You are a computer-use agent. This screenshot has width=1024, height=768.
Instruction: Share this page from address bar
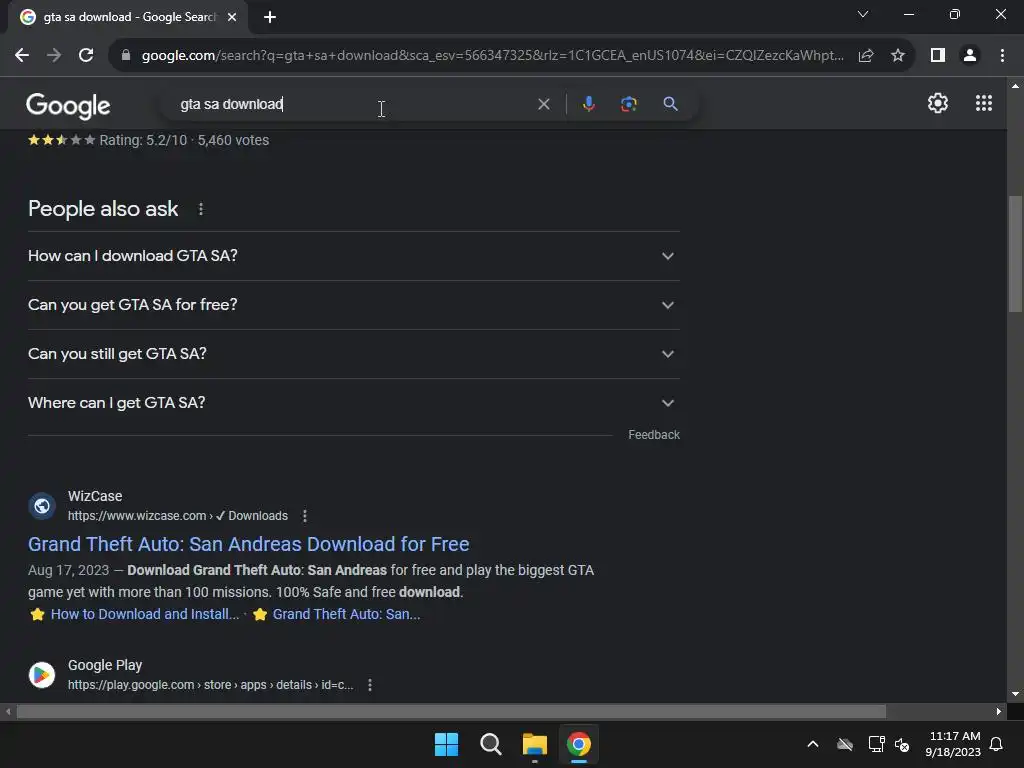[x=866, y=56]
